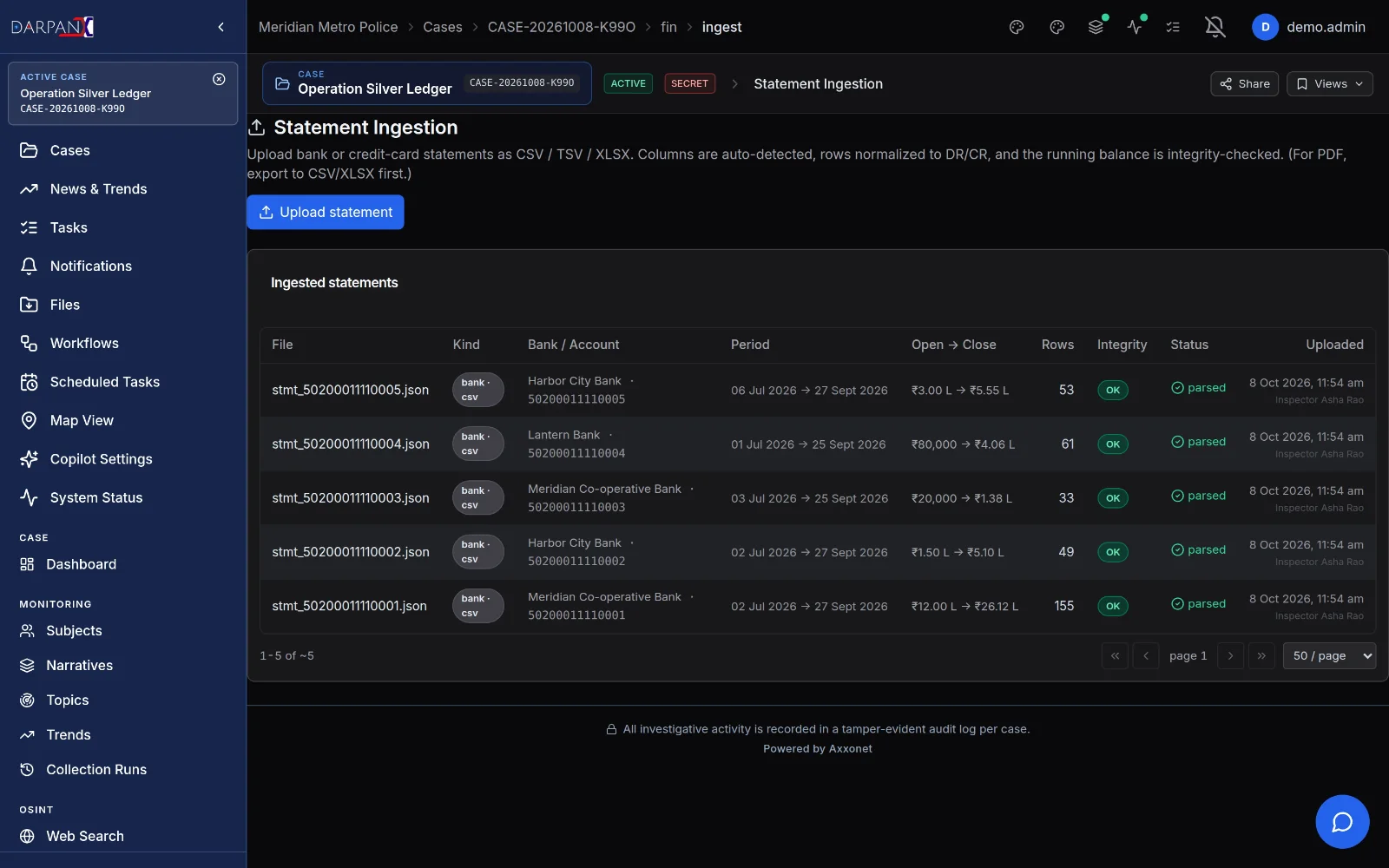Screen dimensions: 1389x868
Task: Open the layers stack icon in top bar
Action: pyautogui.click(x=1096, y=27)
